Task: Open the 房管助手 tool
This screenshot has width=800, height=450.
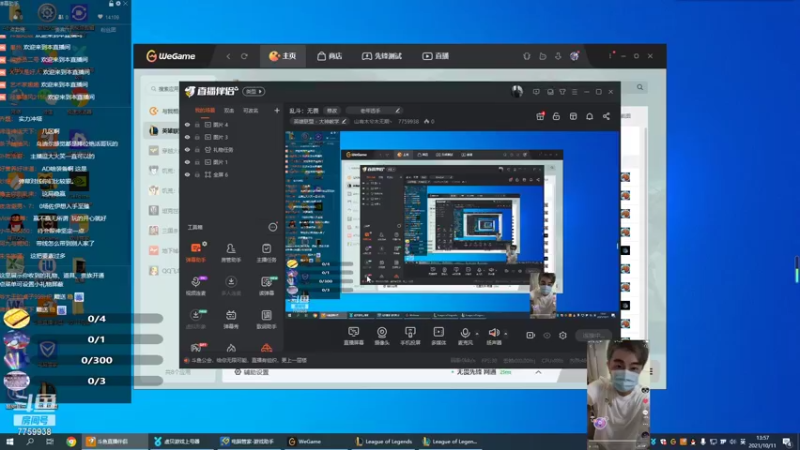Action: point(231,252)
